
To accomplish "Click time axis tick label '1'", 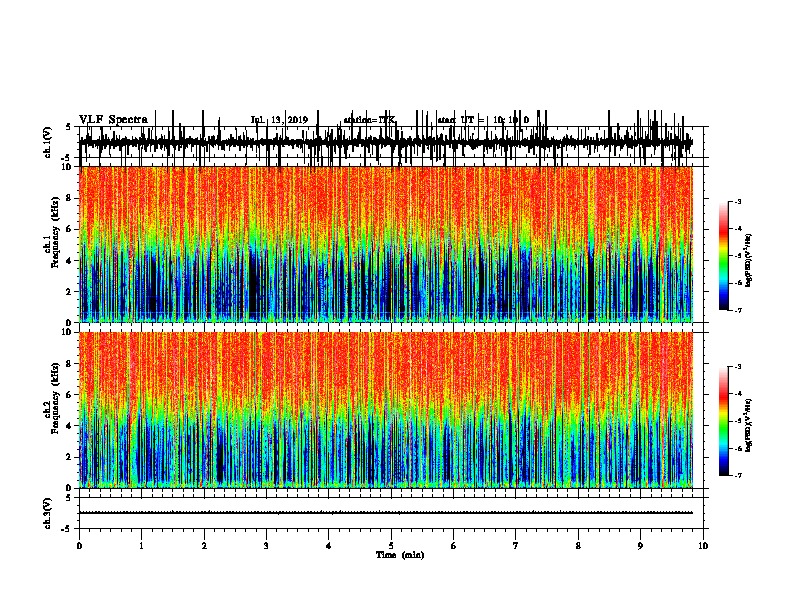I will coord(141,546).
